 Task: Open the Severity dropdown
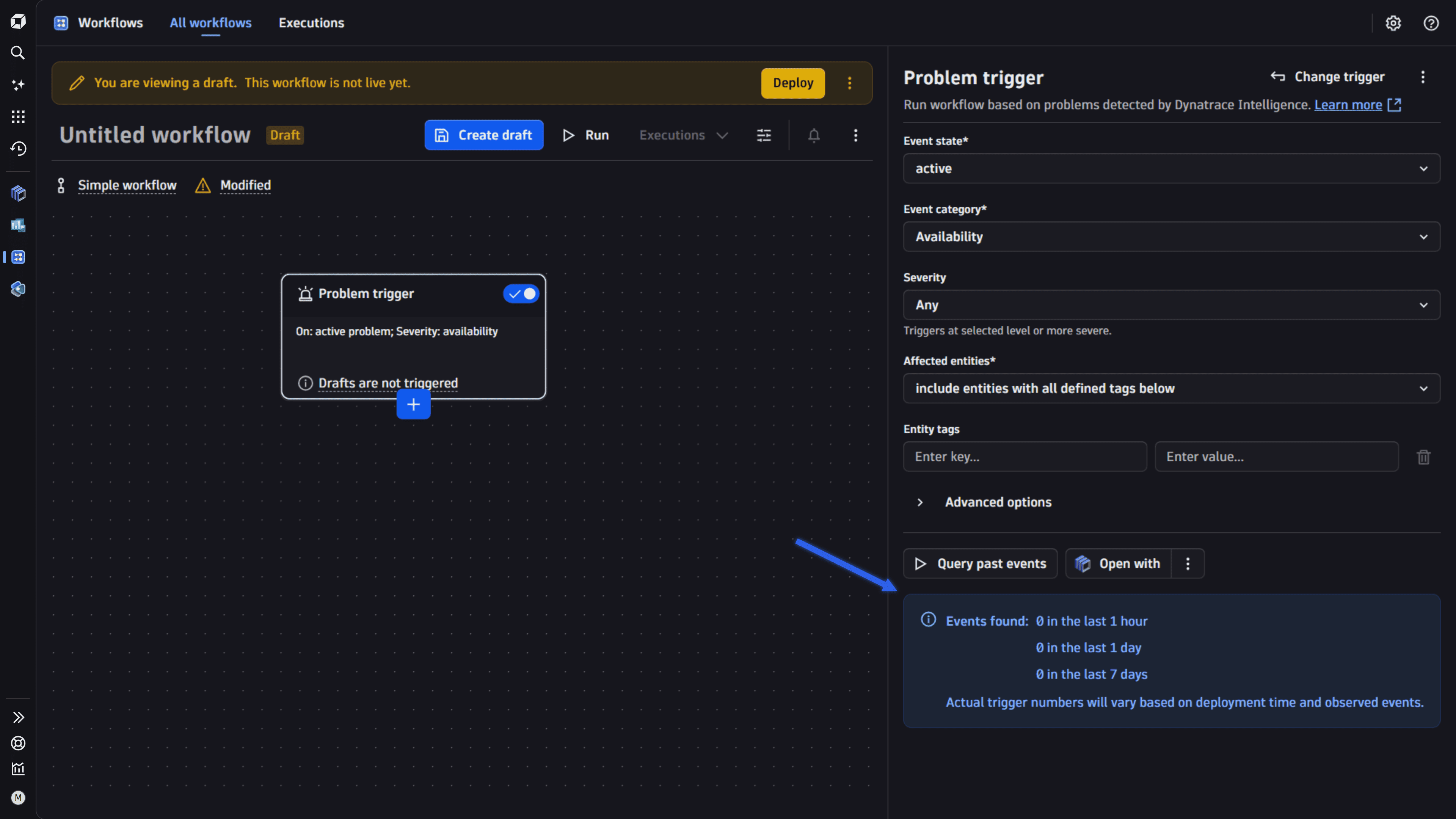[x=1172, y=305]
